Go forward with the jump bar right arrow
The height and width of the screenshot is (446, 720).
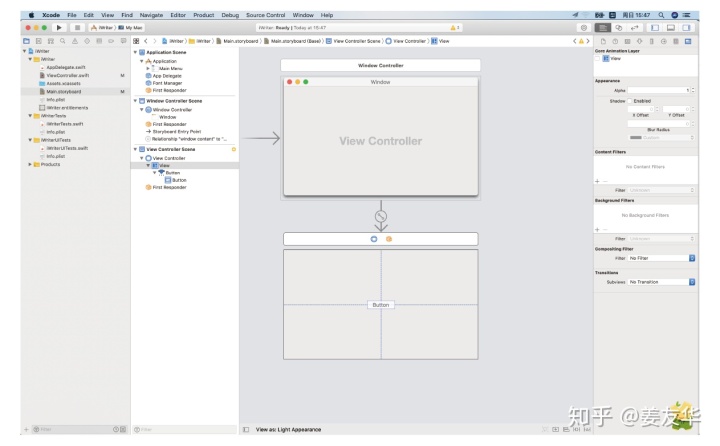coord(155,41)
